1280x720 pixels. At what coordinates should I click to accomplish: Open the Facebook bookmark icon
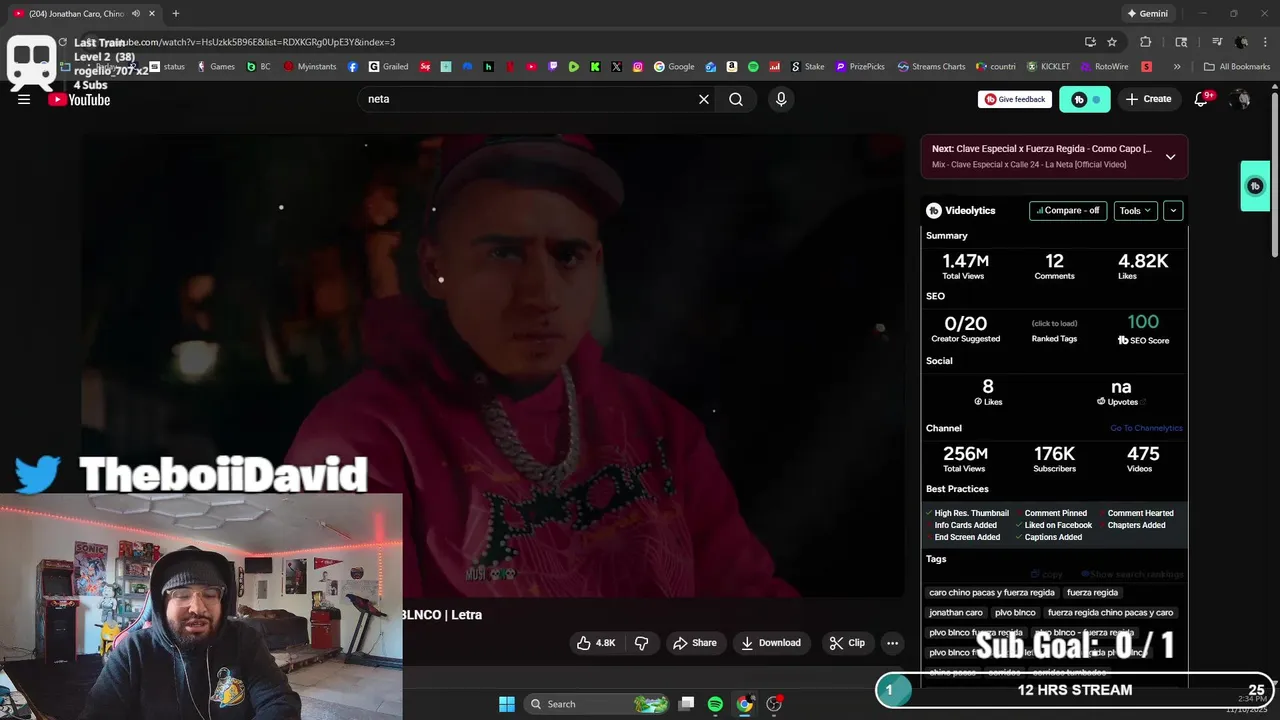(x=353, y=67)
